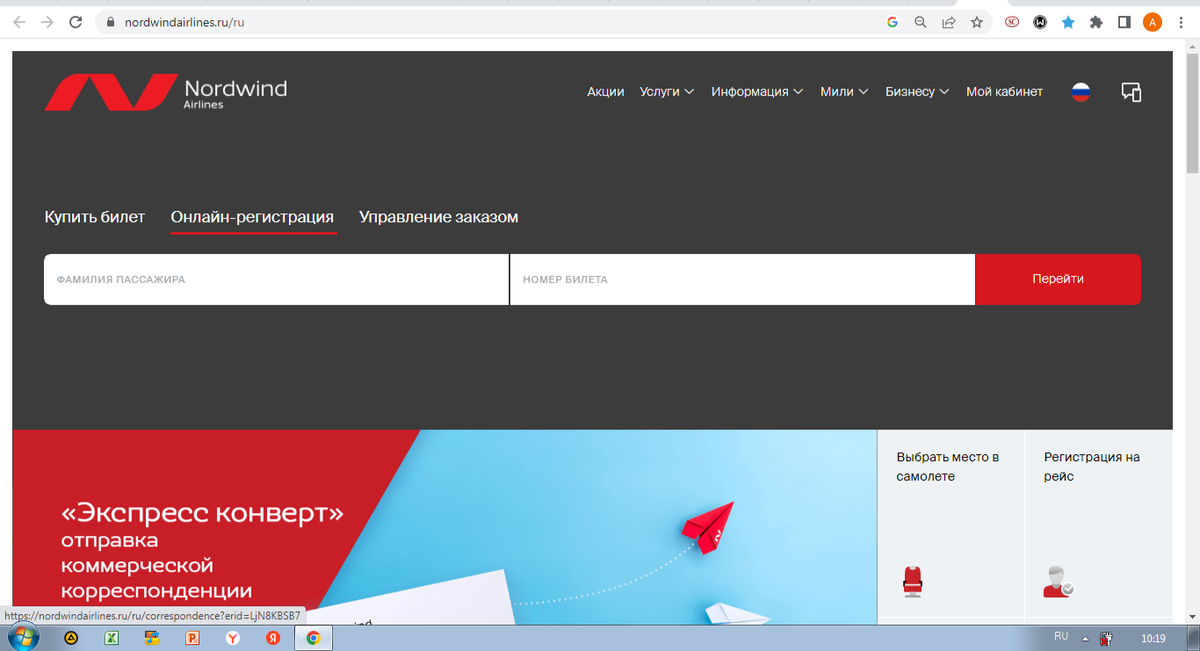This screenshot has width=1200, height=651.
Task: Expand the Услуги dropdown menu
Action: pos(667,92)
